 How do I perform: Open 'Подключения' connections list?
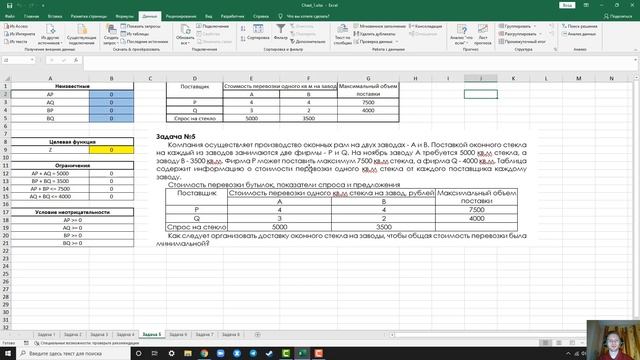pyautogui.click(x=213, y=26)
